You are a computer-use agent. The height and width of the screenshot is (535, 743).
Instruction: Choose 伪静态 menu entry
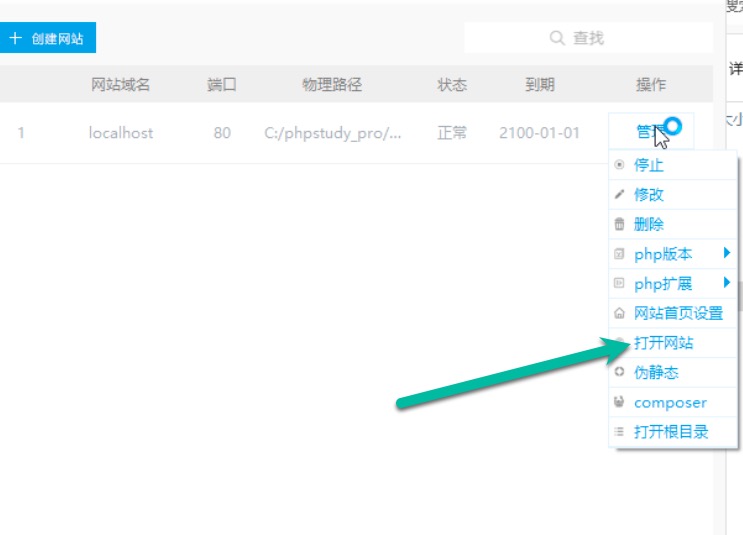pyautogui.click(x=673, y=372)
